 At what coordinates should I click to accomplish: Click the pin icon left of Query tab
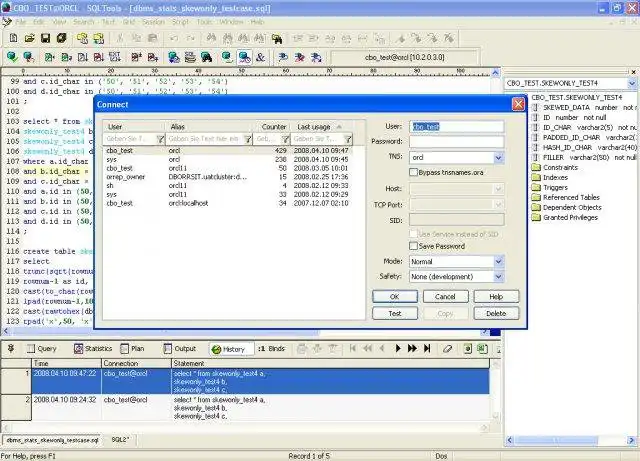tap(11, 348)
